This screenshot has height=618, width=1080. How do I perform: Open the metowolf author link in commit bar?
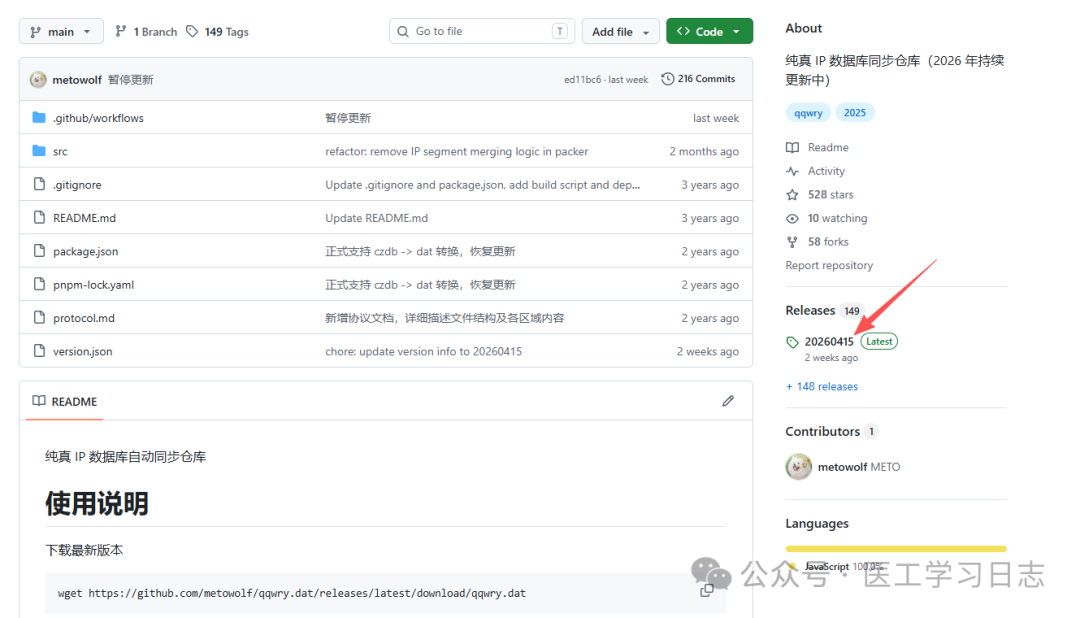tap(76, 80)
